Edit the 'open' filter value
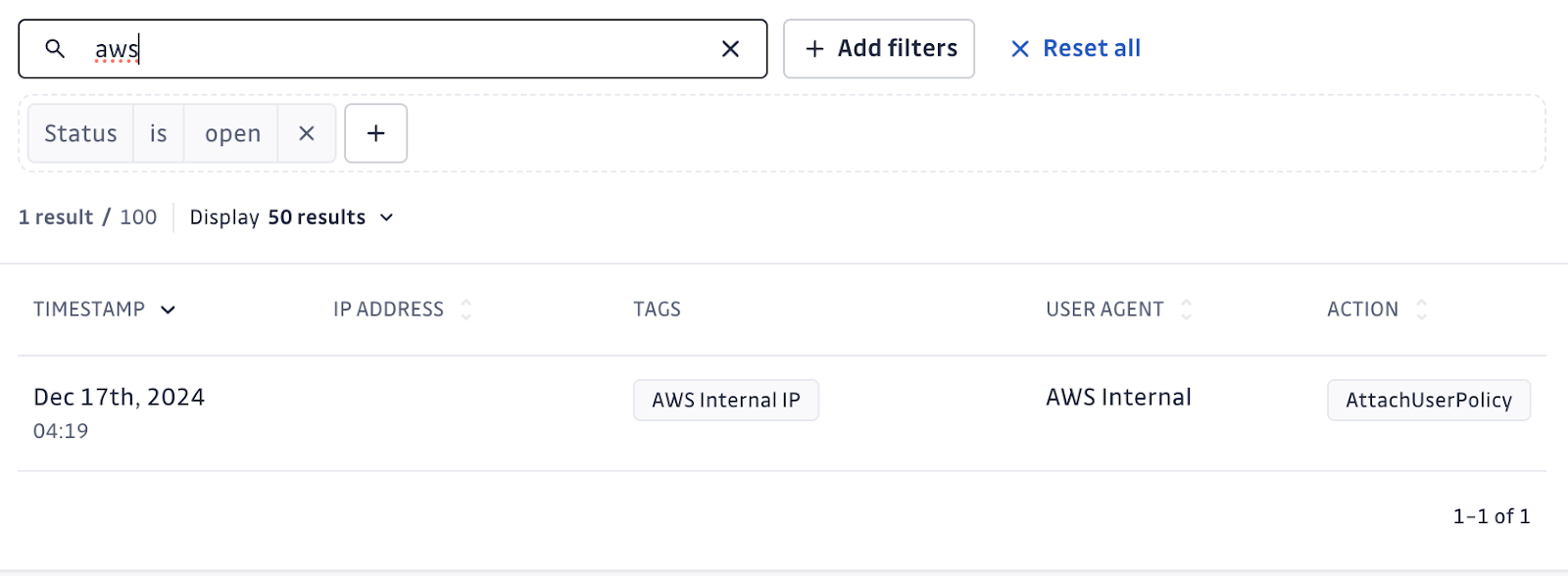The height and width of the screenshot is (576, 1568). pos(232,133)
